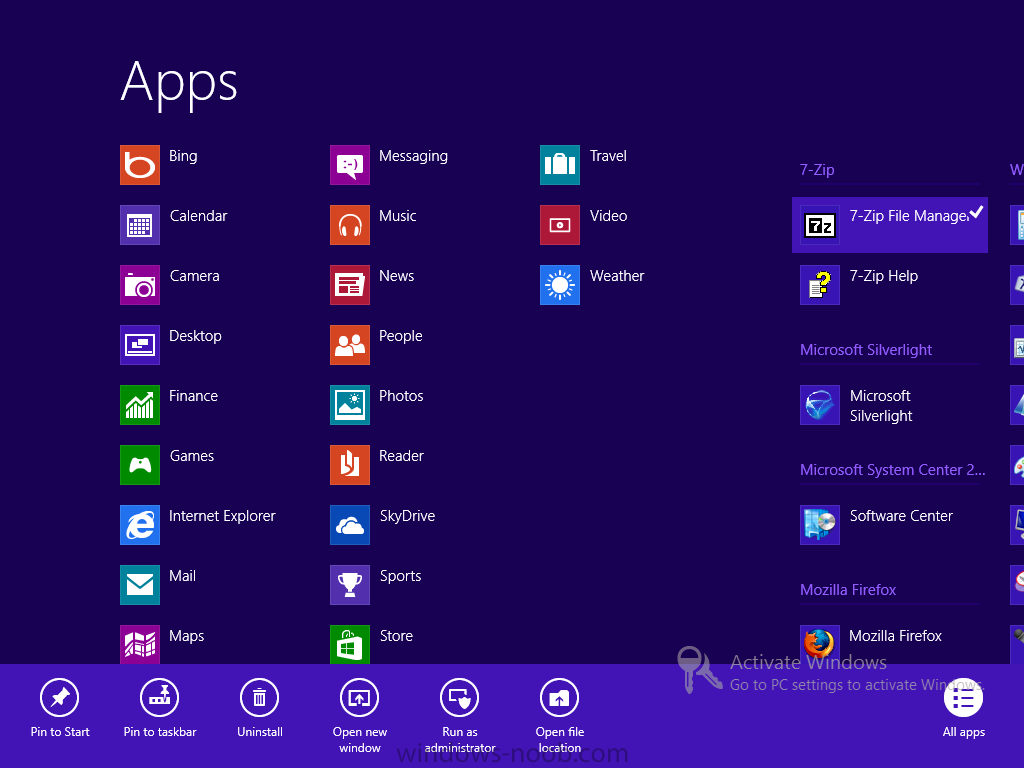Image resolution: width=1024 pixels, height=768 pixels.
Task: Open the 7-Zip Help icon
Action: tap(820, 285)
